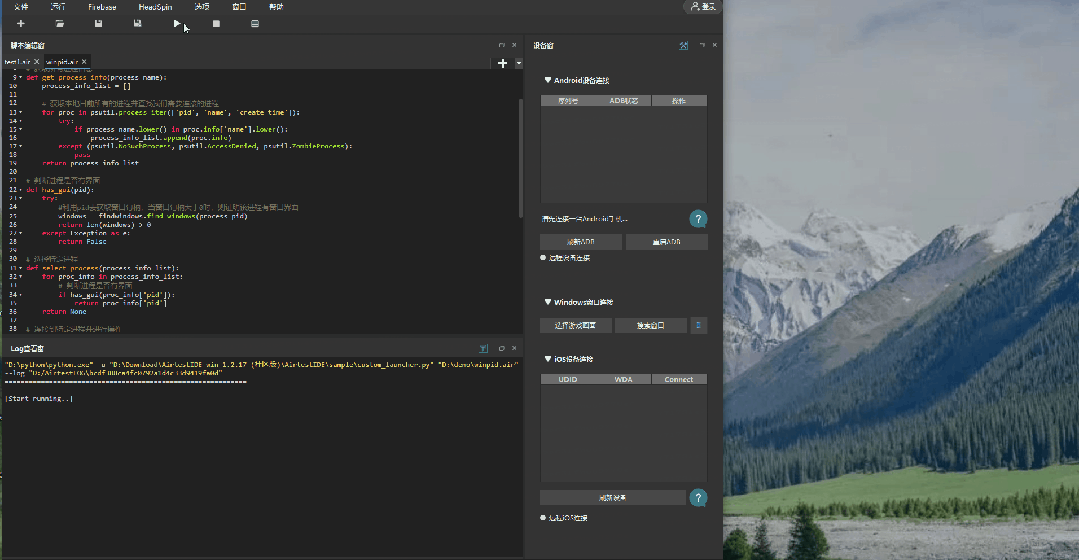Open the iOS connection help question icon
The width and height of the screenshot is (1079, 560).
[698, 497]
